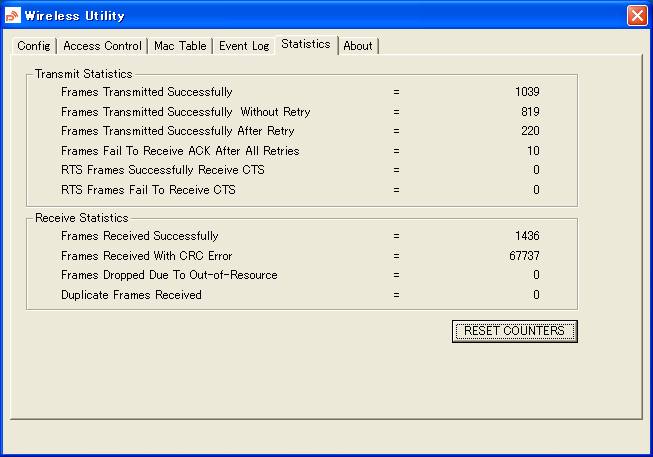Click the RTS Fail To Receive CTS value 0
Image resolution: width=653 pixels, height=457 pixels.
click(x=536, y=190)
